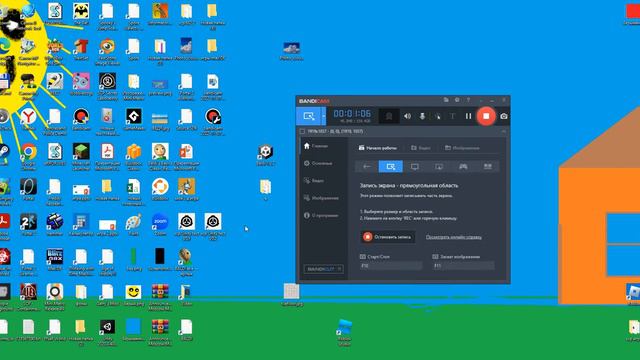The width and height of the screenshot is (640, 360).
Task: Toggle speaker sound recording in Bandicam
Action: click(407, 116)
